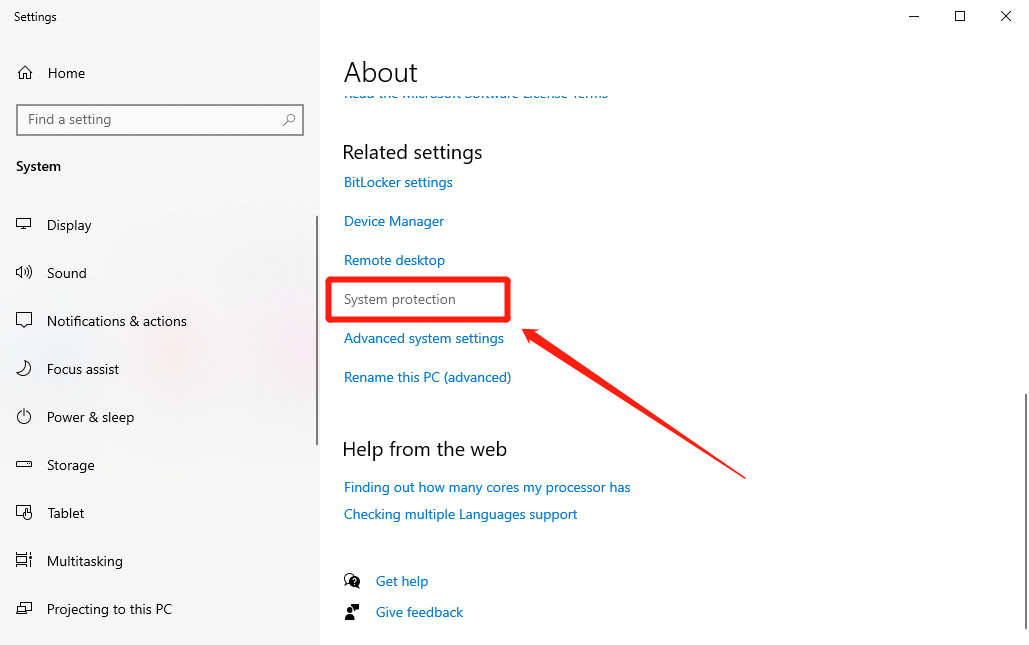Viewport: 1029px width, 645px height.
Task: Open Remote desktop link
Action: click(394, 260)
